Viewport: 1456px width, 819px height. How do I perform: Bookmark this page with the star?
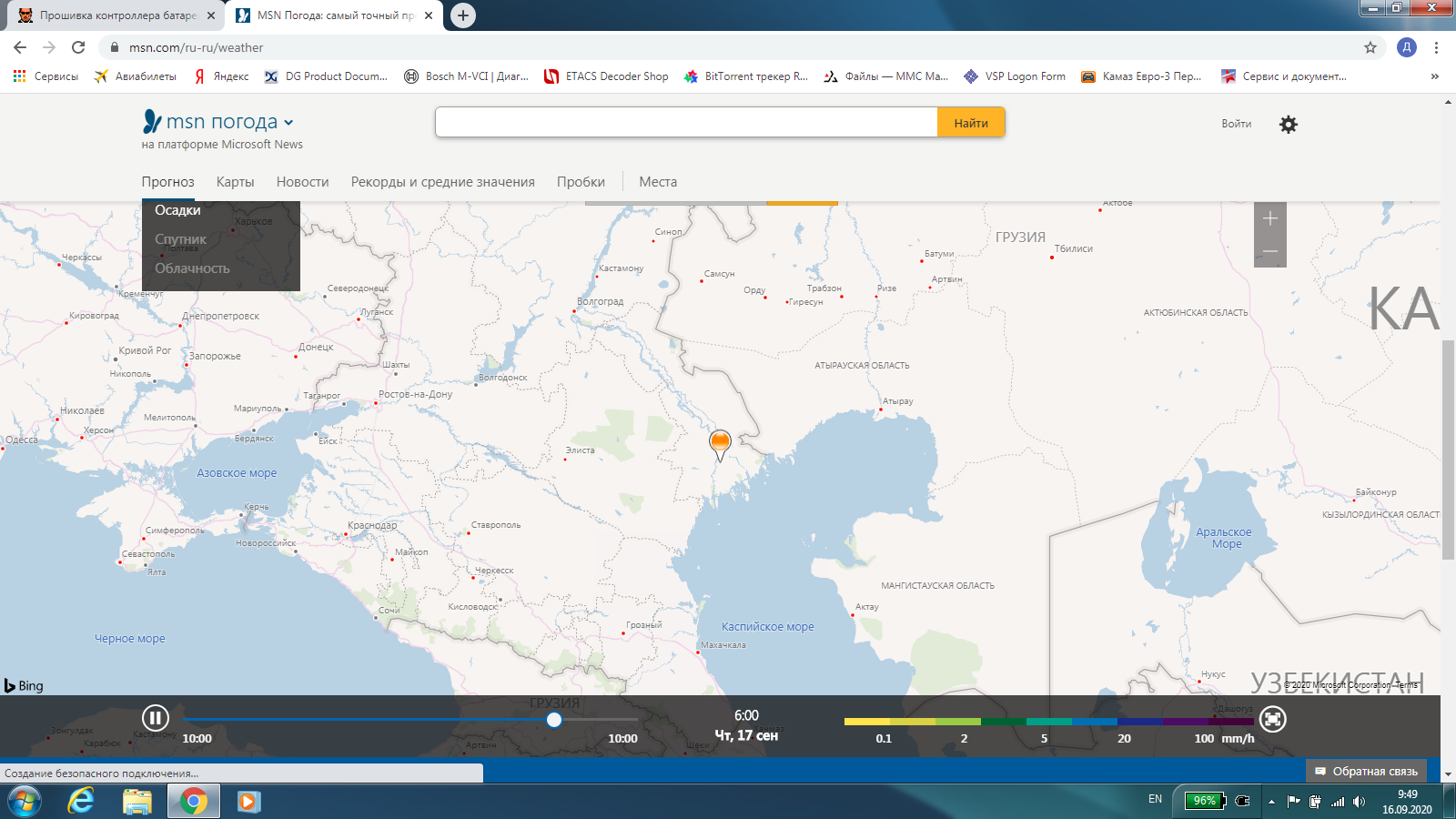(x=1370, y=47)
